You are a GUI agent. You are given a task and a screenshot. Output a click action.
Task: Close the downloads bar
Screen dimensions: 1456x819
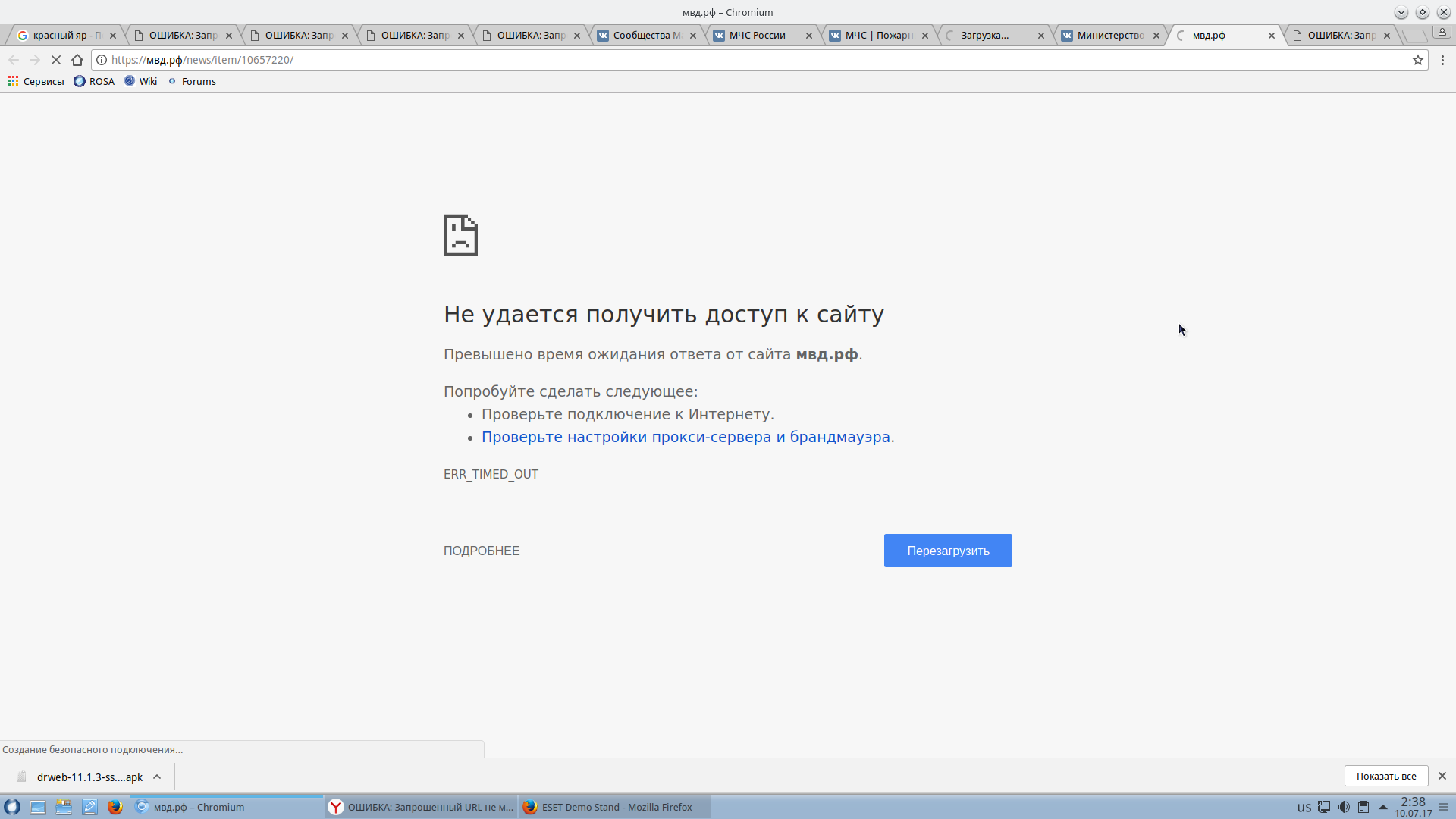tap(1442, 776)
